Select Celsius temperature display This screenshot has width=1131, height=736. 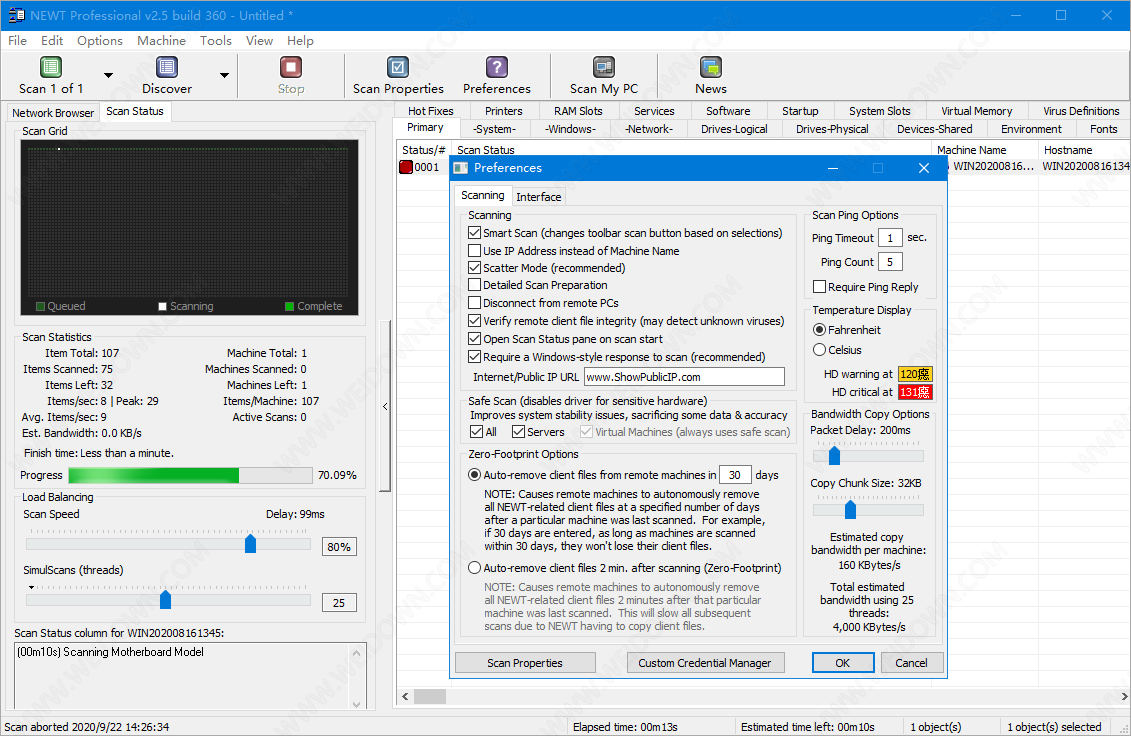pos(819,350)
